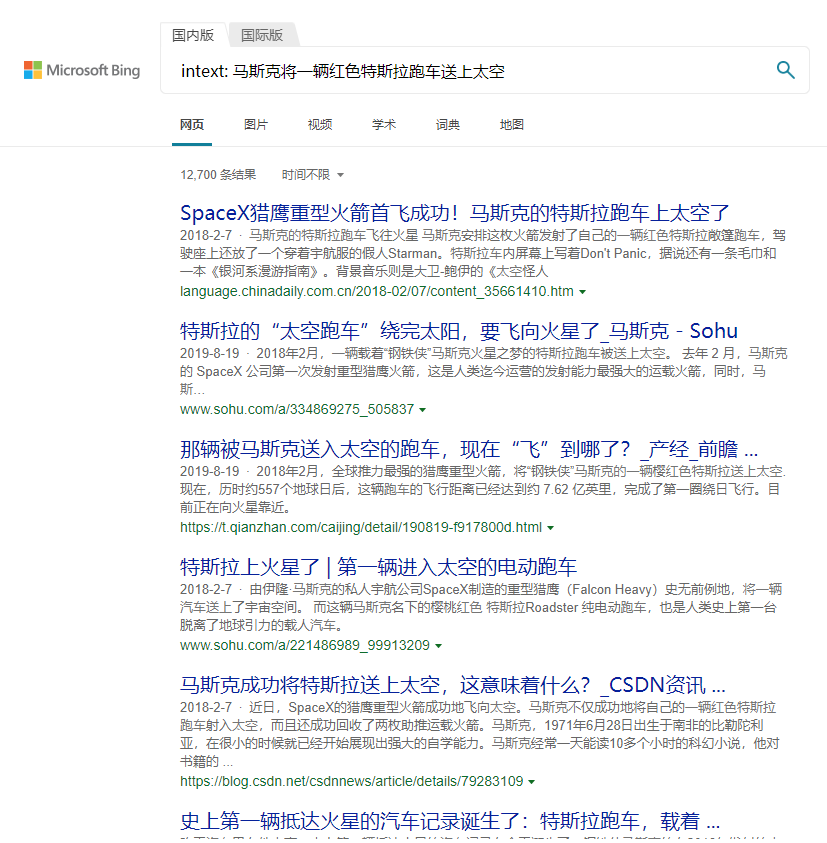Screen dimensions: 827x843
Task: Open the 特斯拉上火星了 result title
Action: [379, 567]
